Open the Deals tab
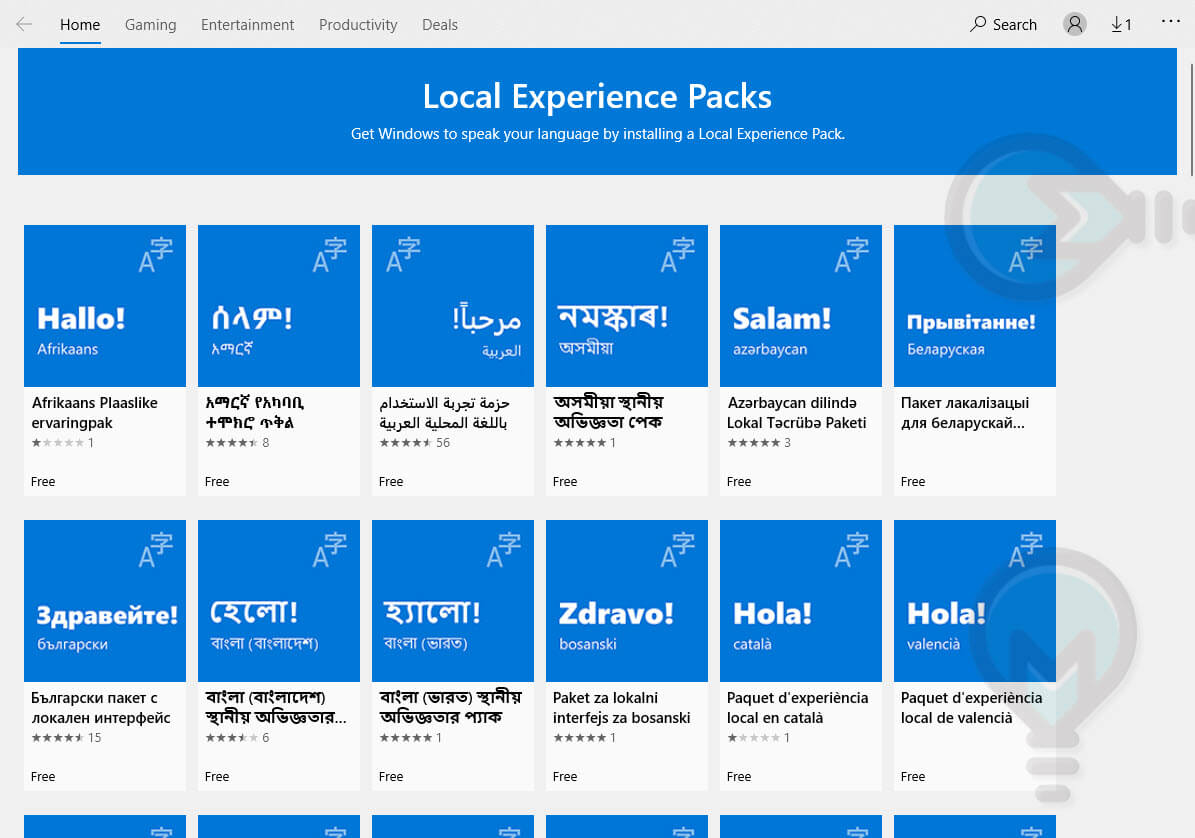 (440, 25)
